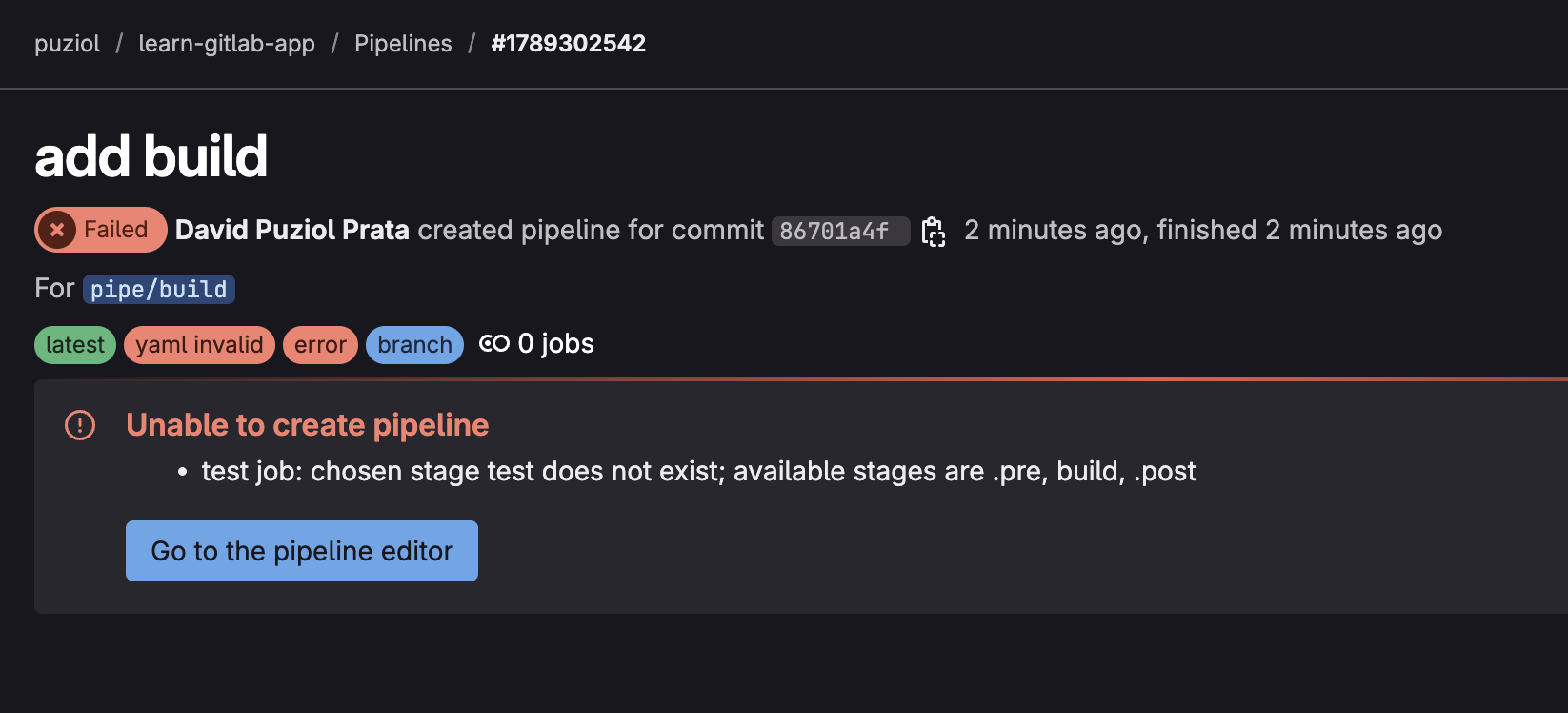Screen dimensions: 1568x713
Task: Click the latest badge
Action: (74, 344)
